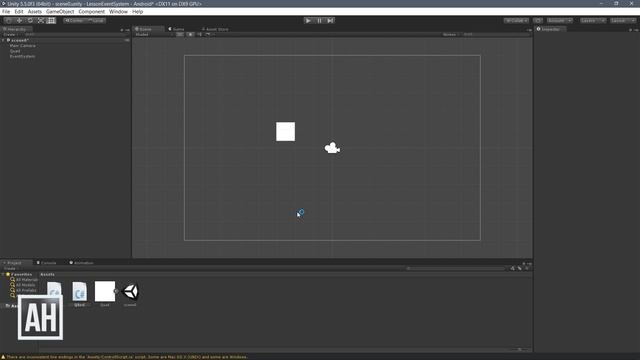
Task: Click the cloud services icon
Action: 538,20
